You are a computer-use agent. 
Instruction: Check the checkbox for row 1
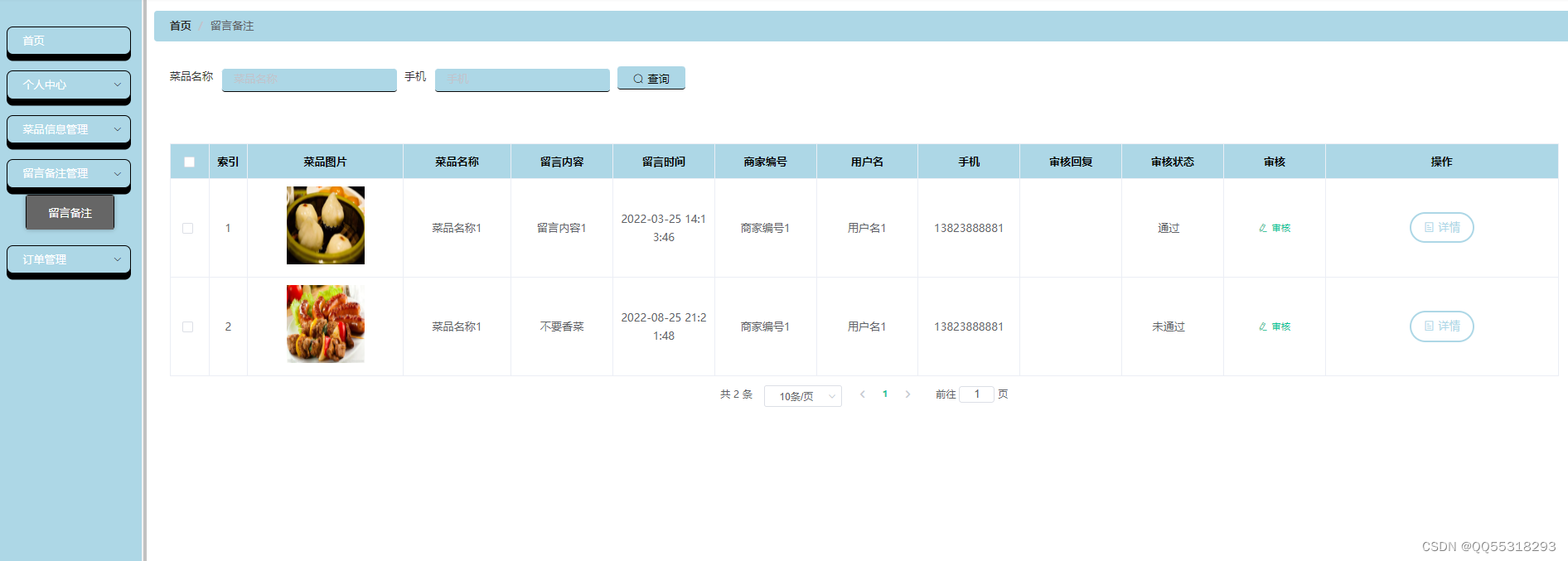(x=187, y=228)
